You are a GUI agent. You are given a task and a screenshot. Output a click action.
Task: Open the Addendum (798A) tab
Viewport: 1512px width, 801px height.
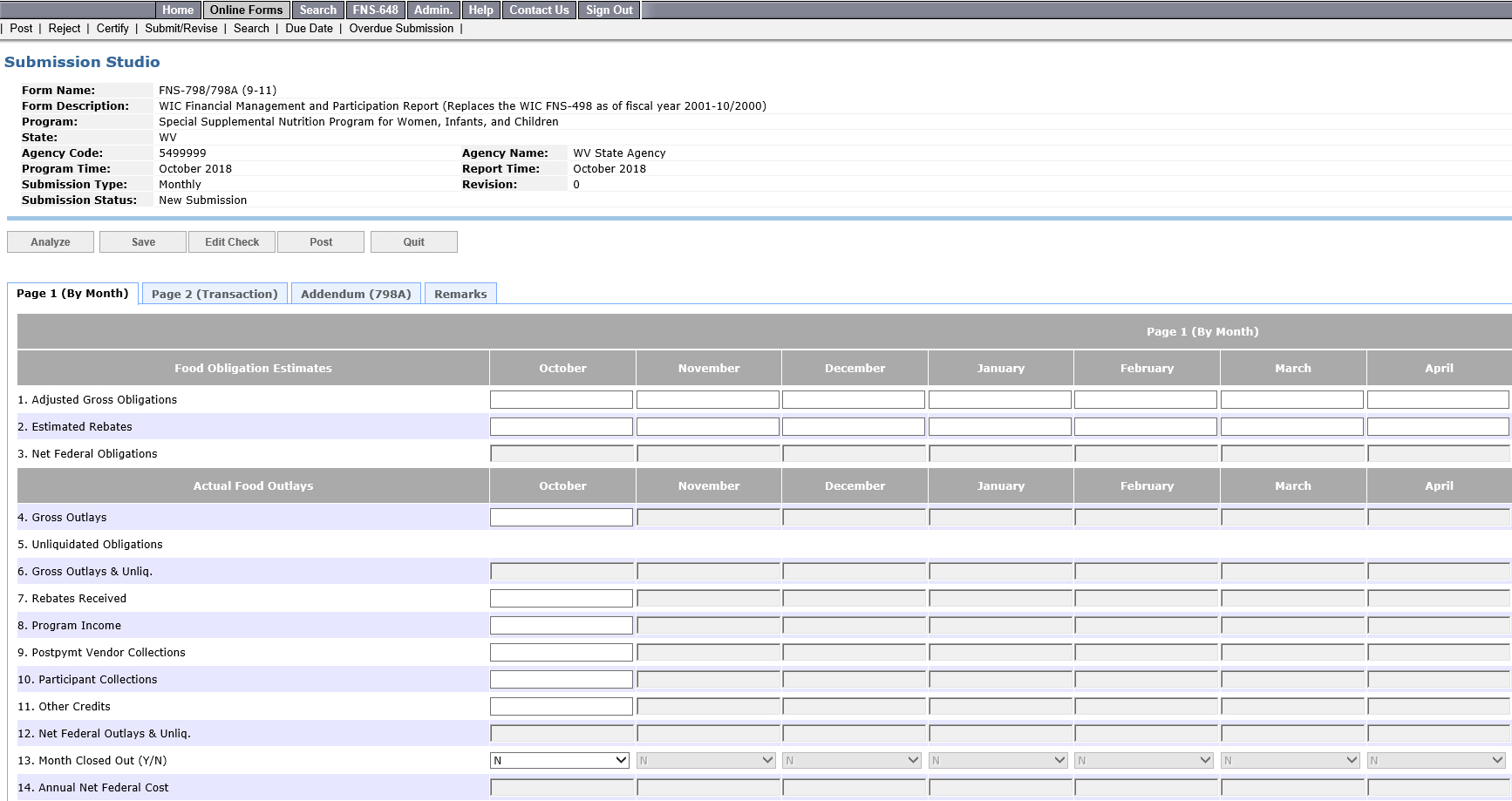coord(356,295)
